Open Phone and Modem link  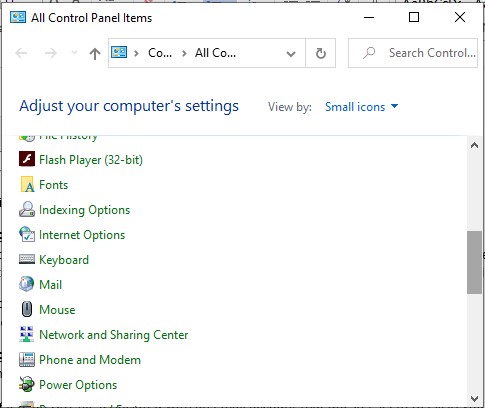pyautogui.click(x=90, y=360)
